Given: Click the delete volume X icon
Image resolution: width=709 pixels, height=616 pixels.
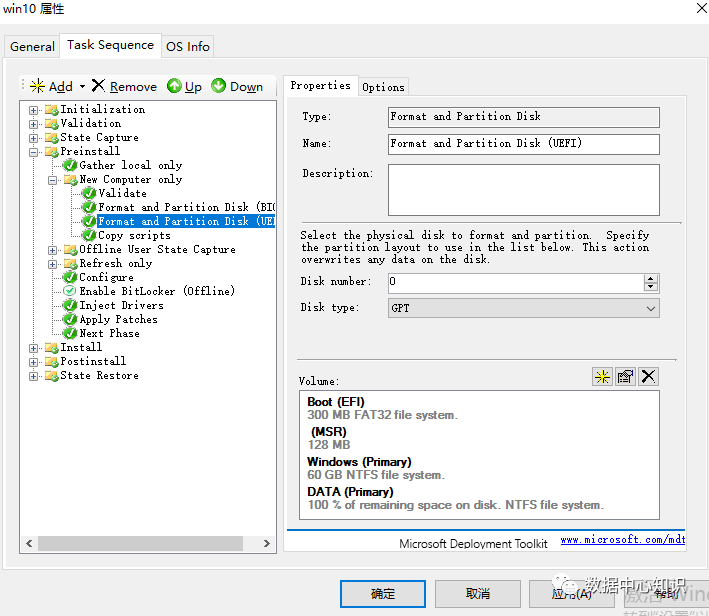Looking at the screenshot, I should (x=648, y=377).
